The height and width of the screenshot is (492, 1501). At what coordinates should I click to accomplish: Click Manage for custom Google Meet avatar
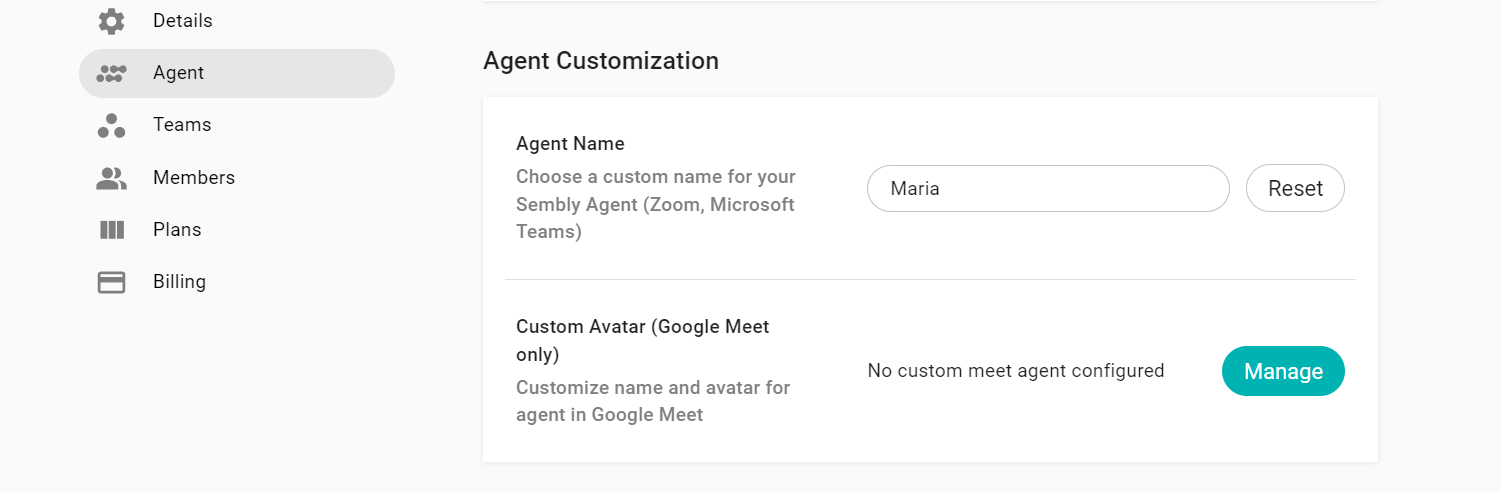coord(1283,371)
